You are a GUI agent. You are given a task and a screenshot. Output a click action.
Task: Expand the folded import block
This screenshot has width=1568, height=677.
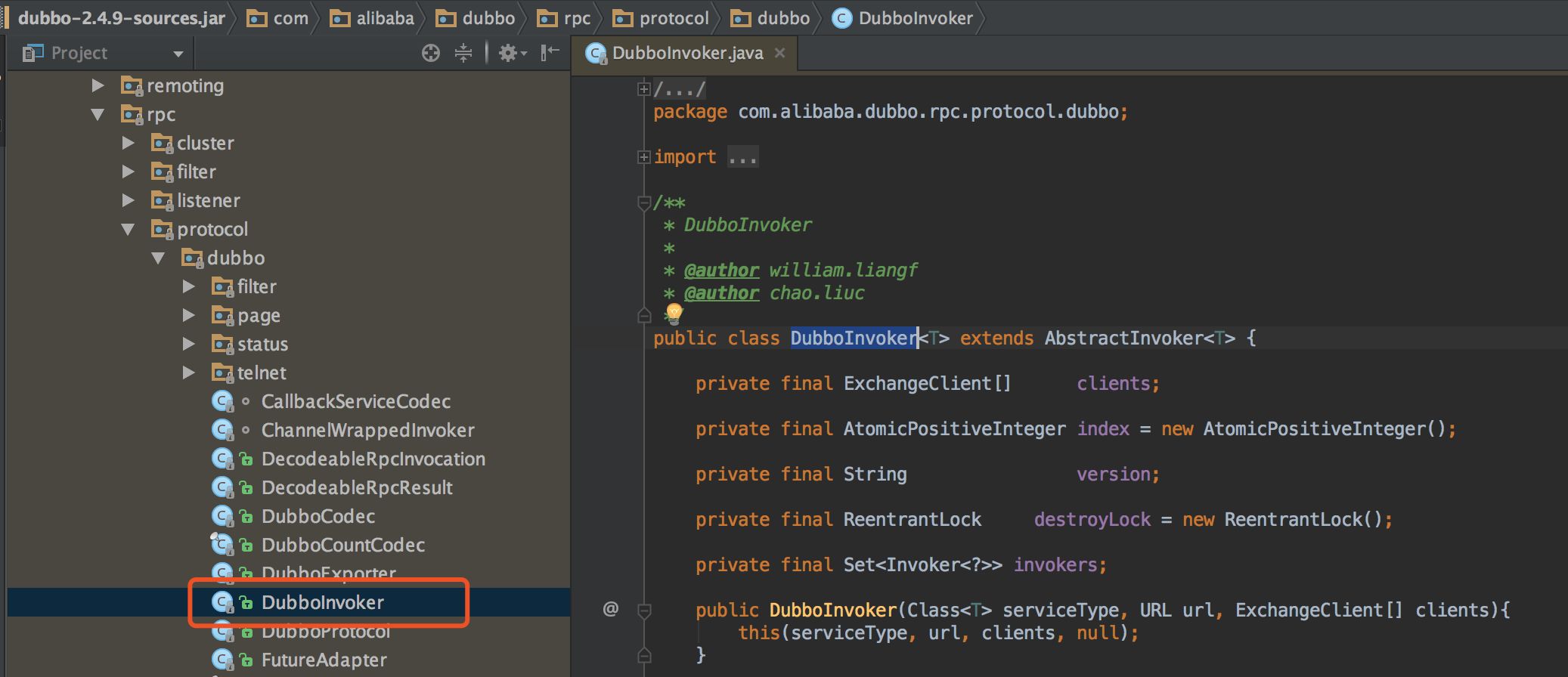tap(643, 157)
